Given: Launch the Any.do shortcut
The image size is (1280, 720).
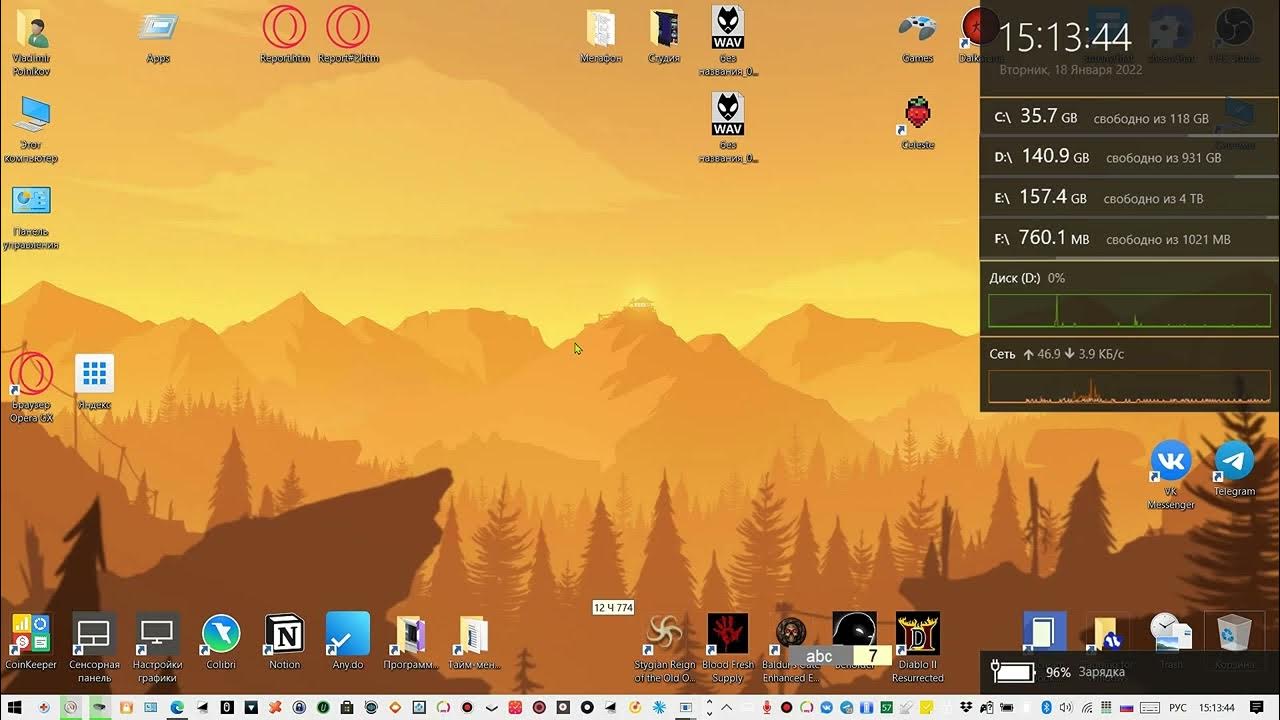Looking at the screenshot, I should [348, 640].
